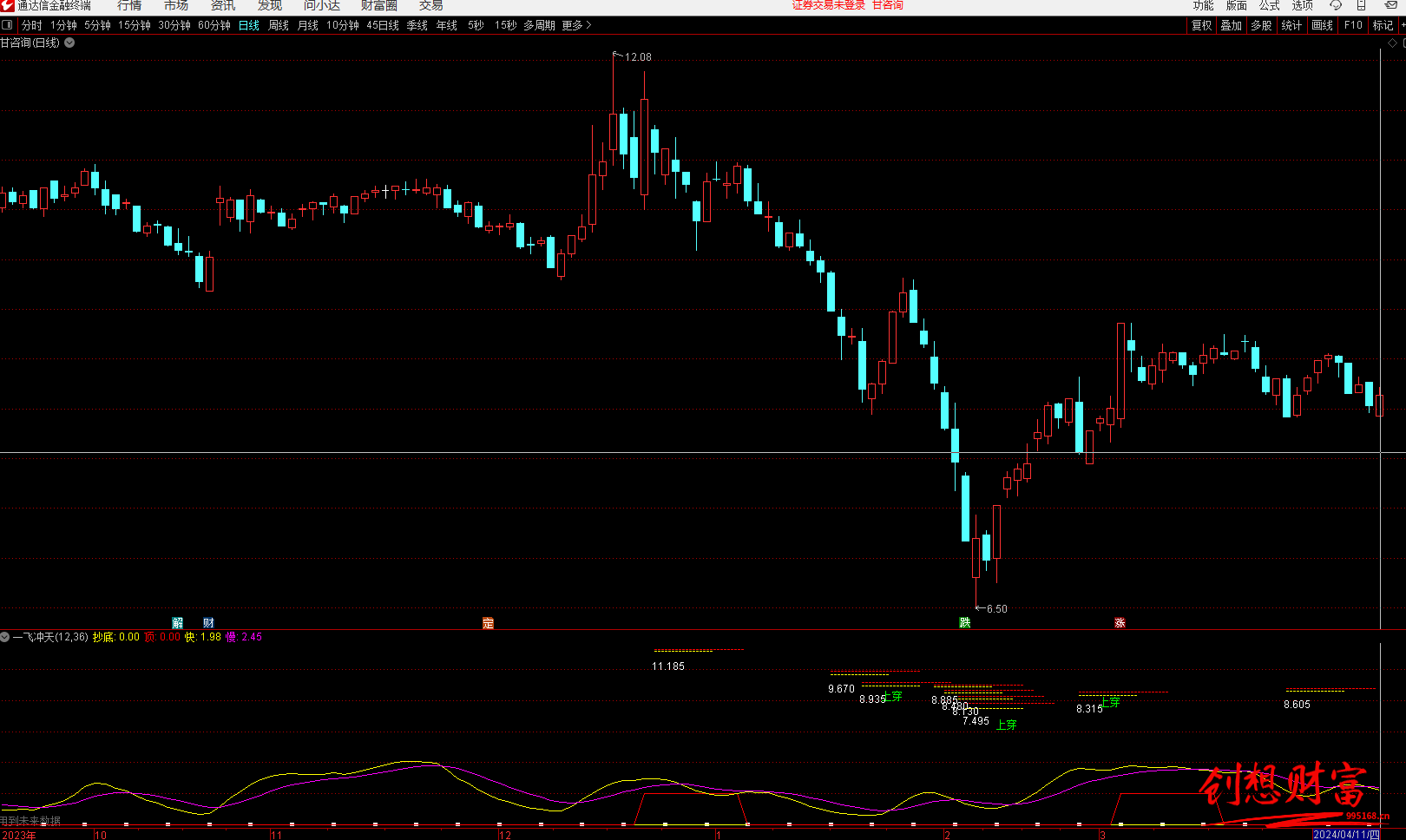Switch to 15分钟 period
Screen dimensions: 1406x840
tap(135, 25)
